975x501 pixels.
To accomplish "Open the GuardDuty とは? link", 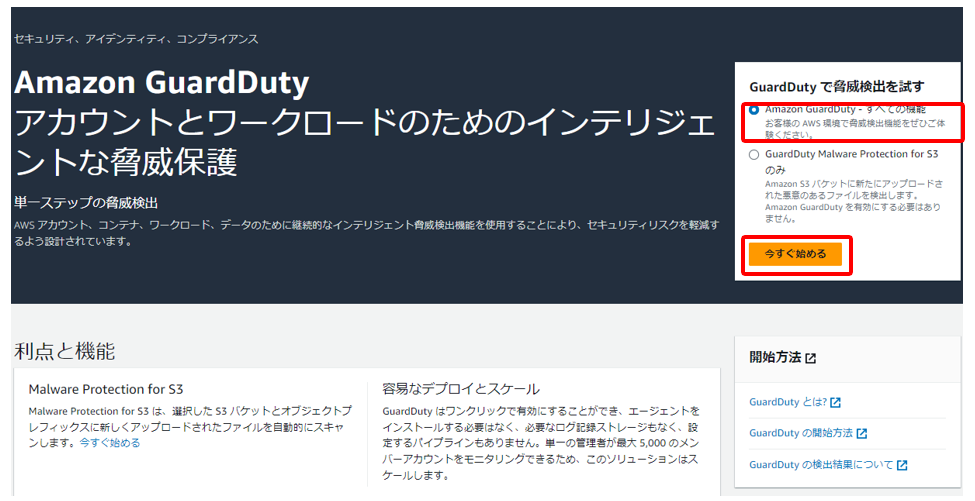I will (788, 402).
